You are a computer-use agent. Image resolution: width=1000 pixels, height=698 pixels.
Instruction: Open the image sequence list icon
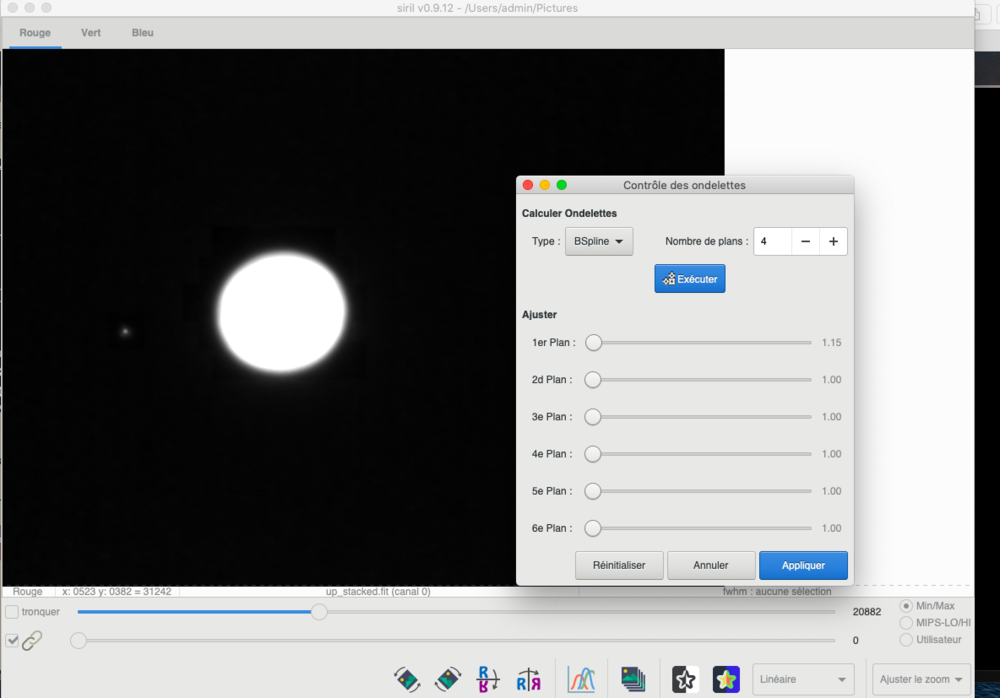coord(635,679)
